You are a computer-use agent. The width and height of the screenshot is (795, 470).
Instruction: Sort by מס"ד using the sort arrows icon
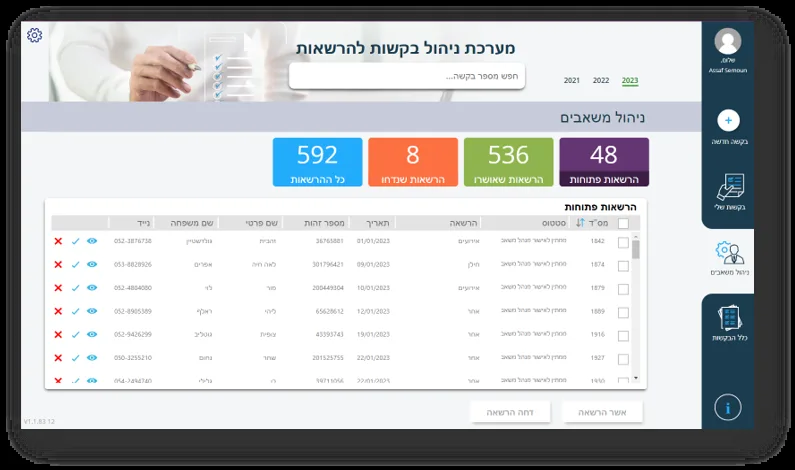point(581,223)
